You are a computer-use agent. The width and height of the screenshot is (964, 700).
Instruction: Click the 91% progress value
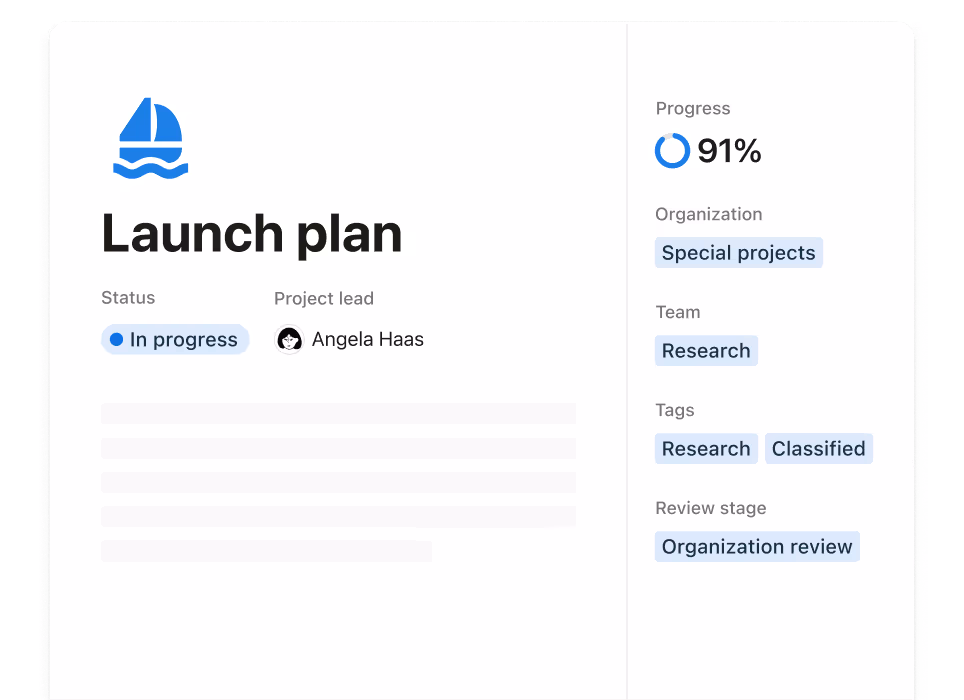[730, 150]
